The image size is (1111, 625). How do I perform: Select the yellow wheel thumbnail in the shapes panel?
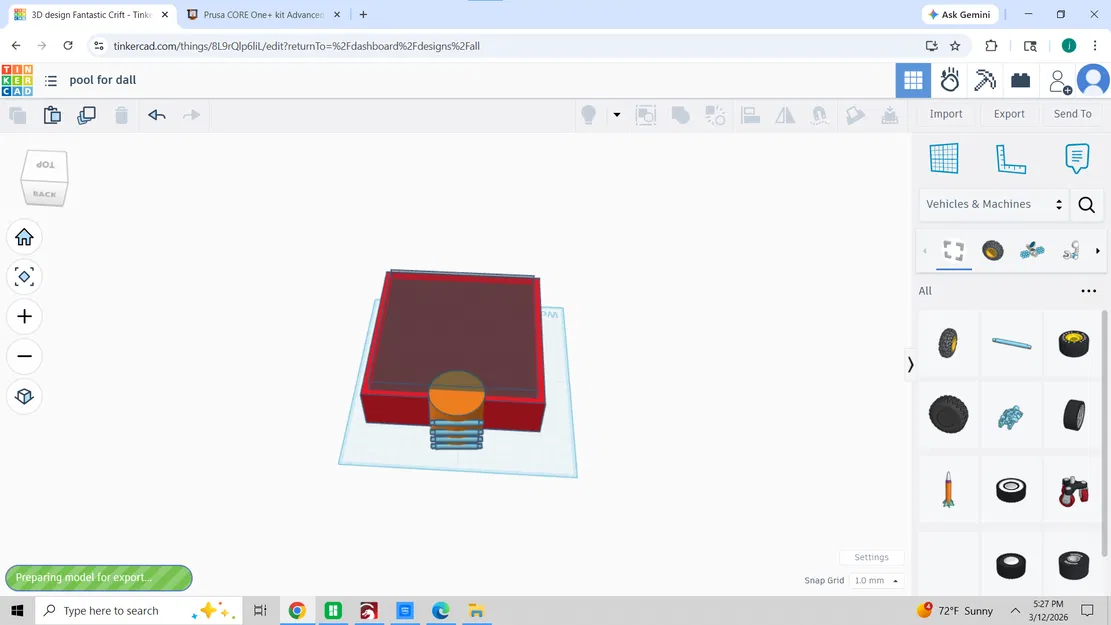[x=1074, y=343]
